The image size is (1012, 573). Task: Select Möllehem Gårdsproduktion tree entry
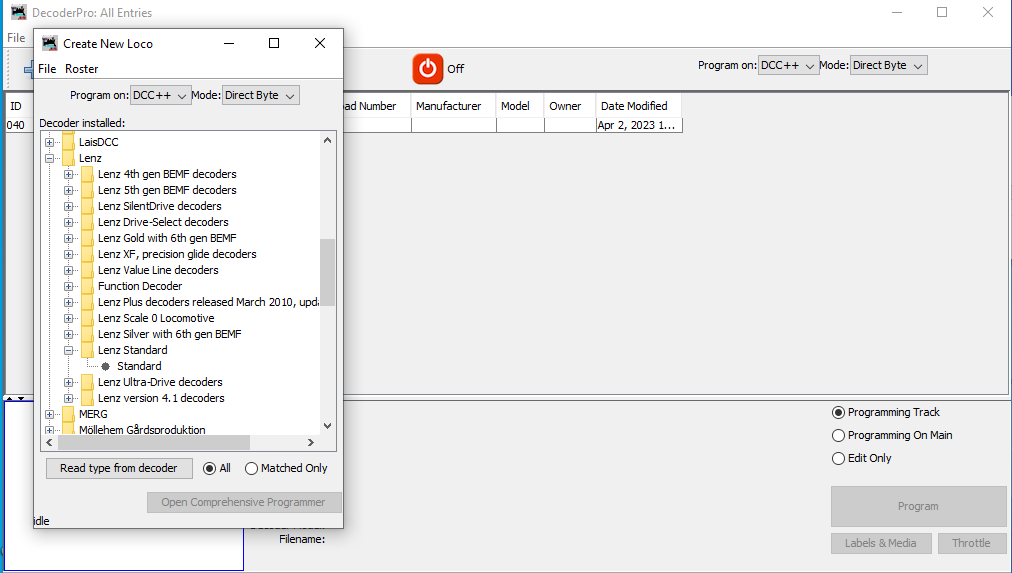[x=142, y=430]
